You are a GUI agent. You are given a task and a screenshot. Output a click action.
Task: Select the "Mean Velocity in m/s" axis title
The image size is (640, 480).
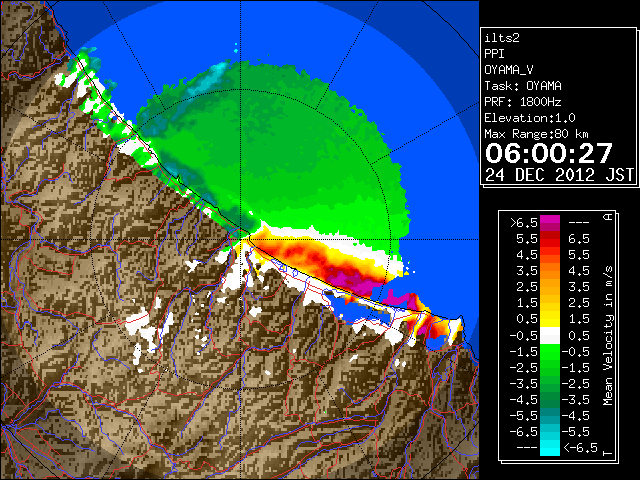pyautogui.click(x=608, y=336)
